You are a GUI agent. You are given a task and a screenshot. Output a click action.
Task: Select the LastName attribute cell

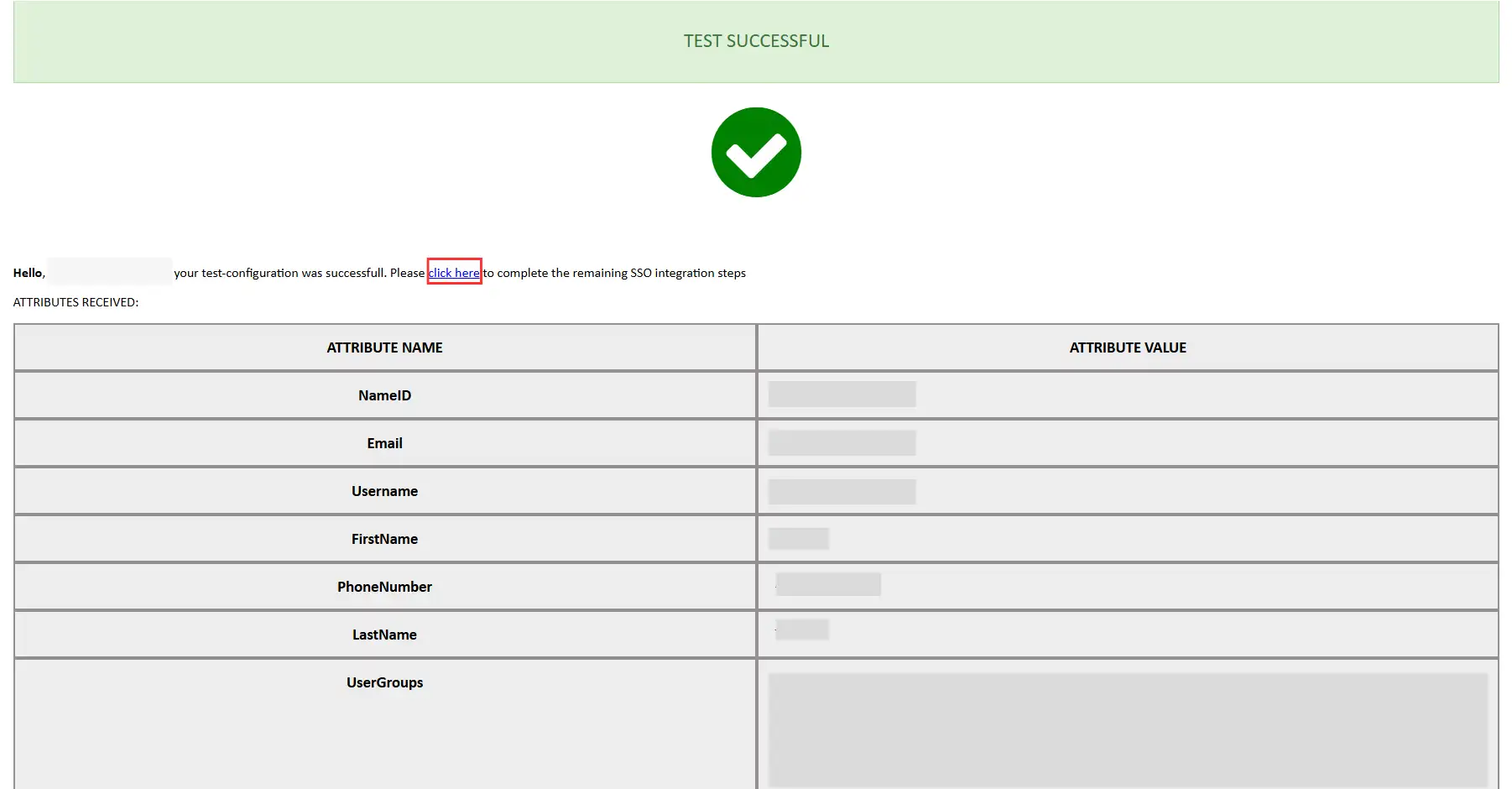click(385, 635)
